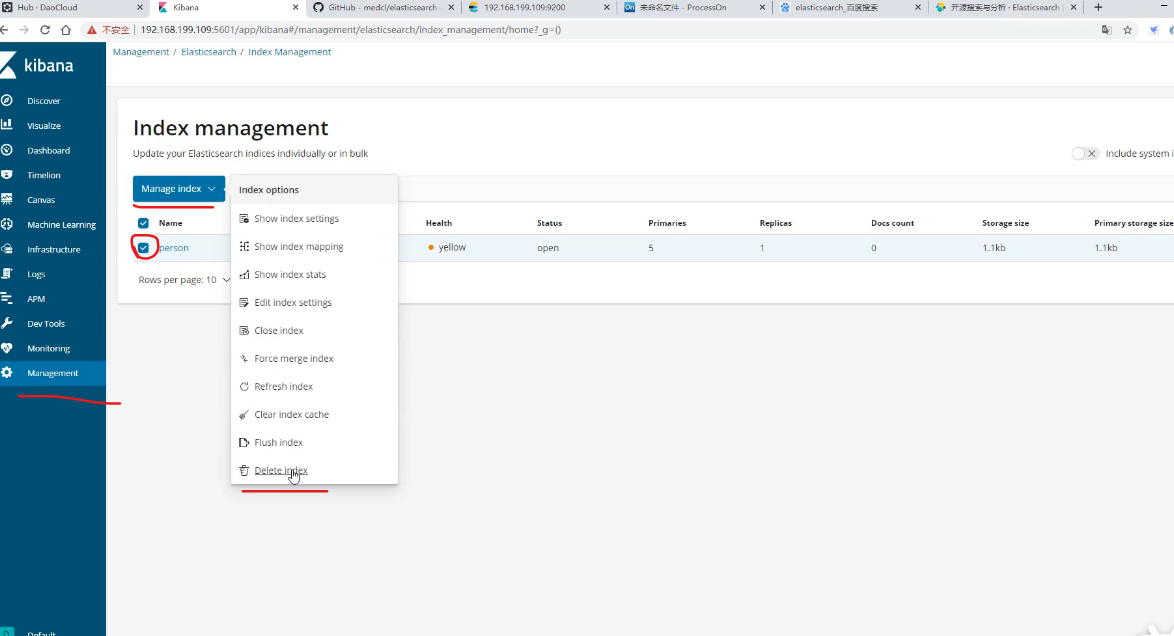
Task: Toggle the select-all checkbox in table header
Action: click(x=144, y=223)
